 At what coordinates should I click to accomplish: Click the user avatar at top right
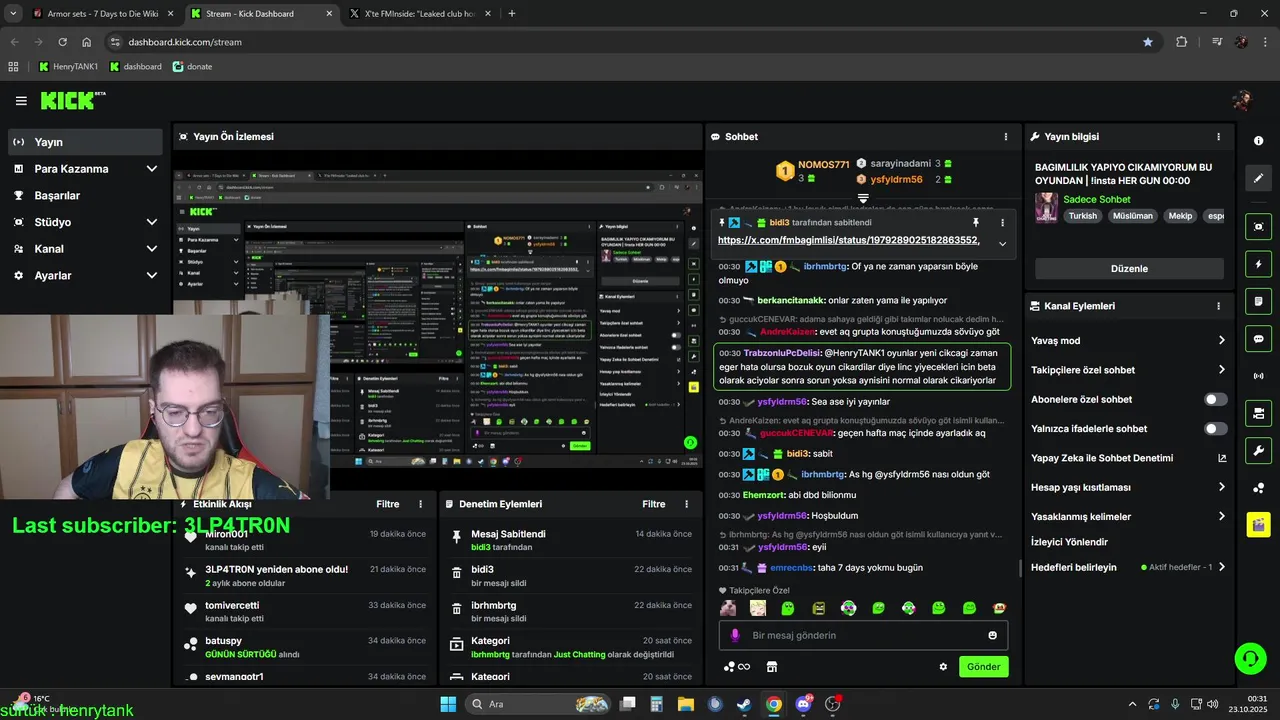[1242, 100]
